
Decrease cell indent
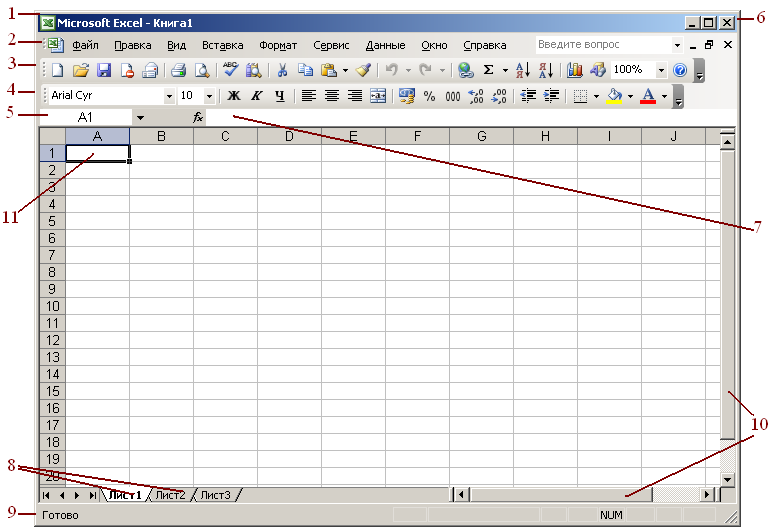pyautogui.click(x=528, y=96)
